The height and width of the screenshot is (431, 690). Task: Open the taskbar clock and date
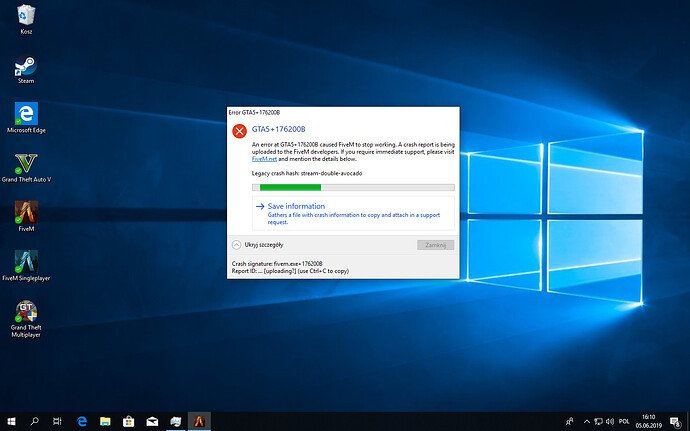(x=649, y=421)
